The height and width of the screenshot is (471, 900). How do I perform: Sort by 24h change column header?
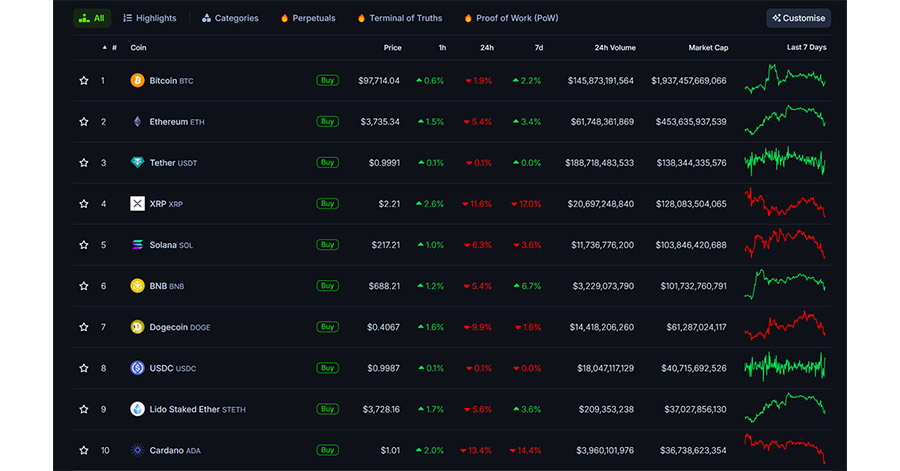[x=487, y=48]
